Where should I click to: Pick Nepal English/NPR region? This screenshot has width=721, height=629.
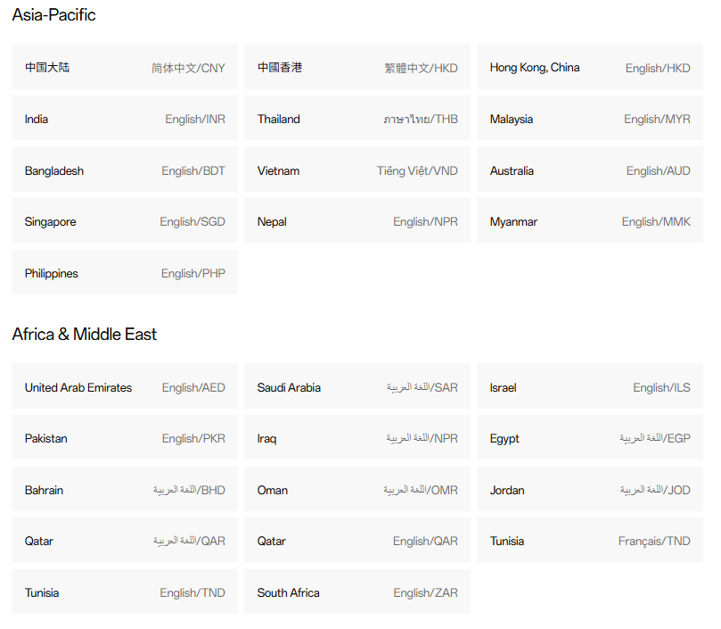(x=357, y=221)
